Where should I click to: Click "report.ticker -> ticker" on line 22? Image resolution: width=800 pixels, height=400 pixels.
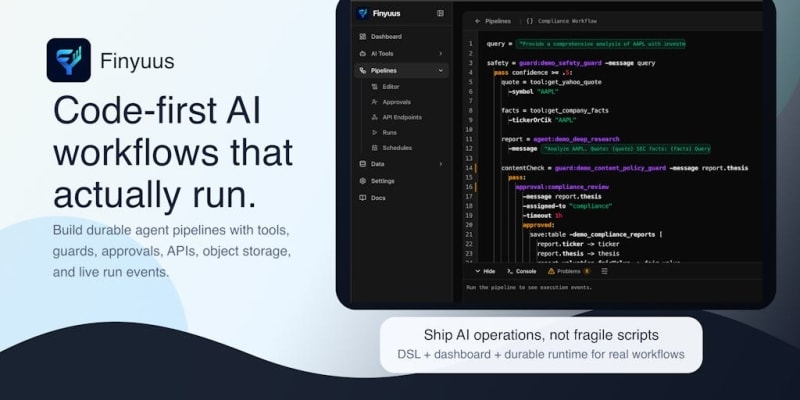pyautogui.click(x=578, y=244)
